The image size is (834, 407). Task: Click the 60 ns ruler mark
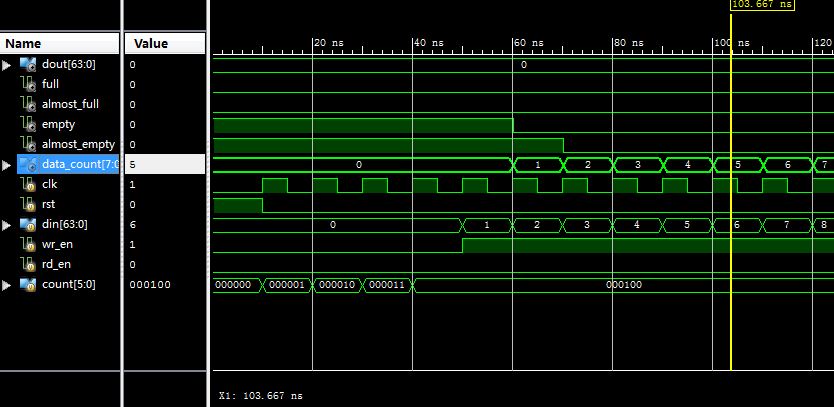tap(528, 43)
